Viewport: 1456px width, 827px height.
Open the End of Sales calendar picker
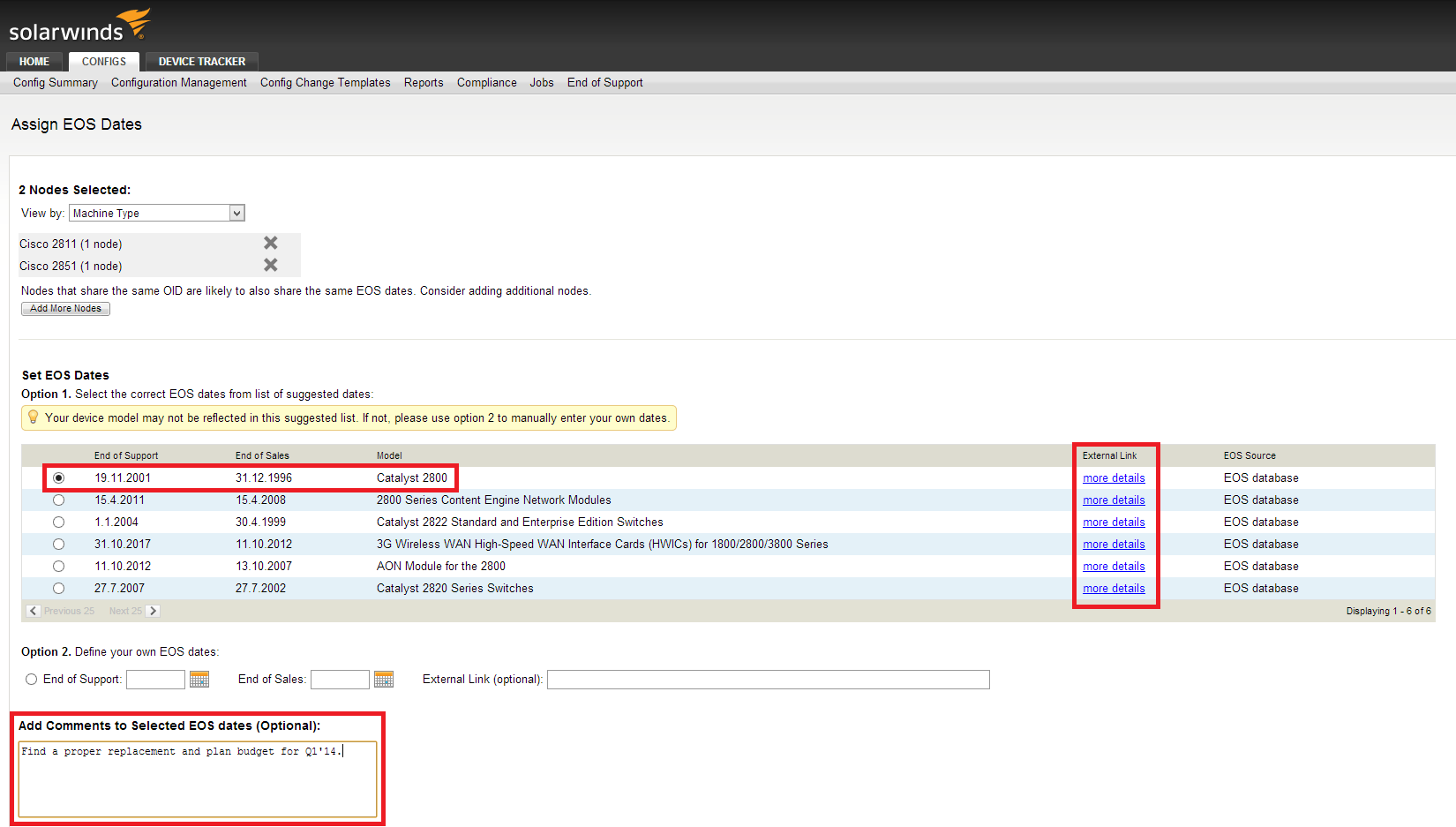[x=384, y=679]
